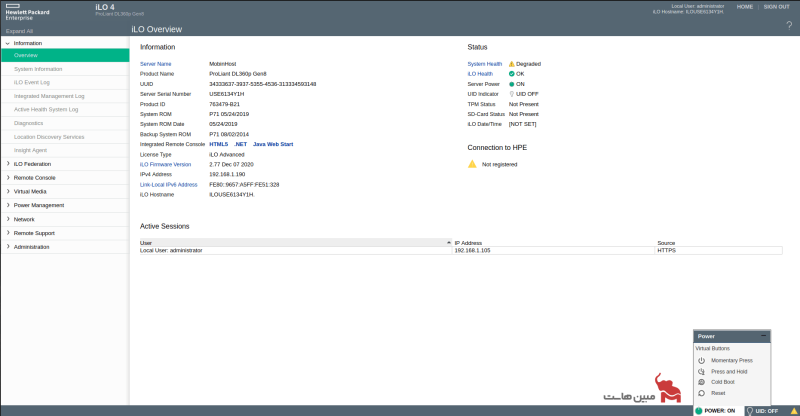
Task: Click the Hewlett Packard Enterprise logo
Action: pyautogui.click(x=27, y=12)
